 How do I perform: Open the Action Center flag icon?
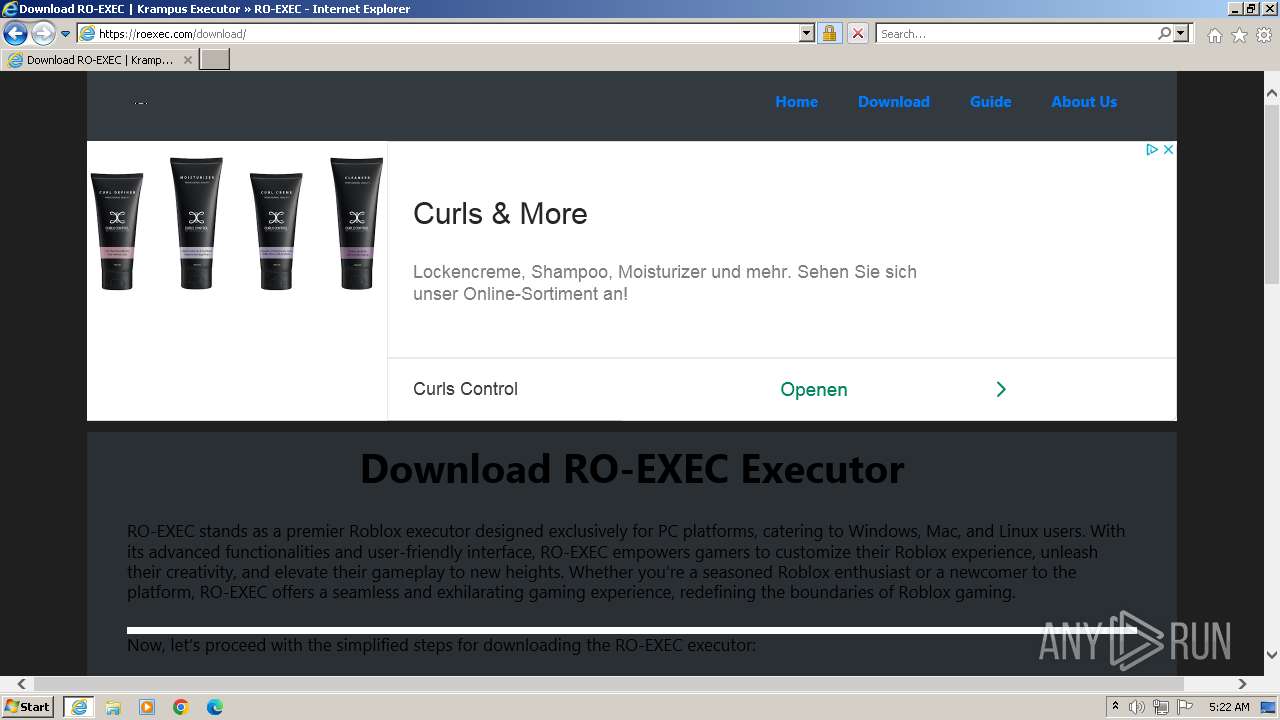pyautogui.click(x=1185, y=707)
